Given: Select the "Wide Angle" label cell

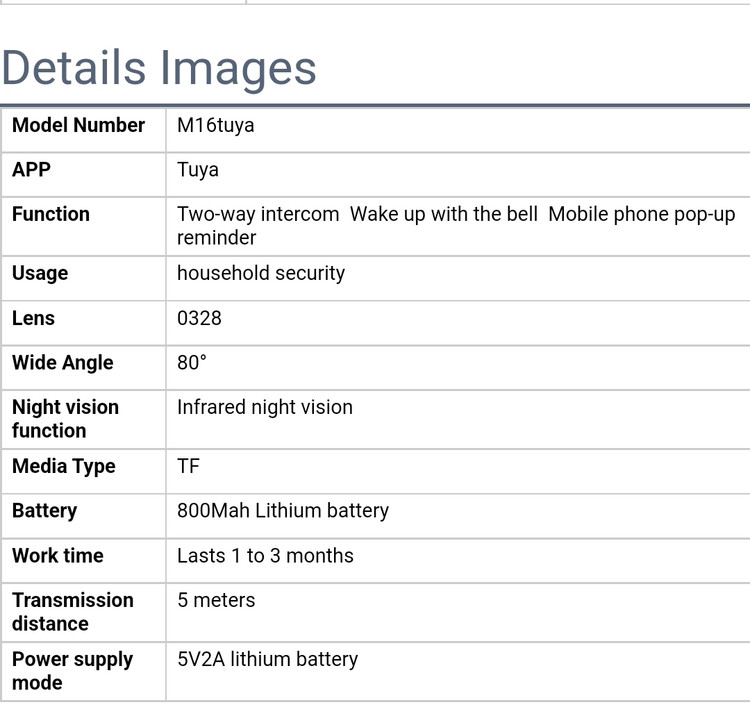Looking at the screenshot, I should tap(63, 363).
